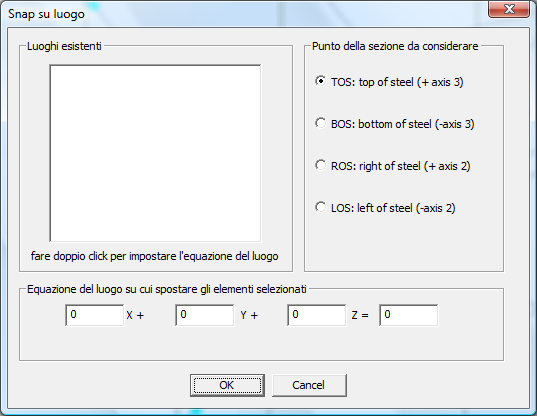
Task: Cancel the Snap su luogo dialog
Action: coord(309,385)
